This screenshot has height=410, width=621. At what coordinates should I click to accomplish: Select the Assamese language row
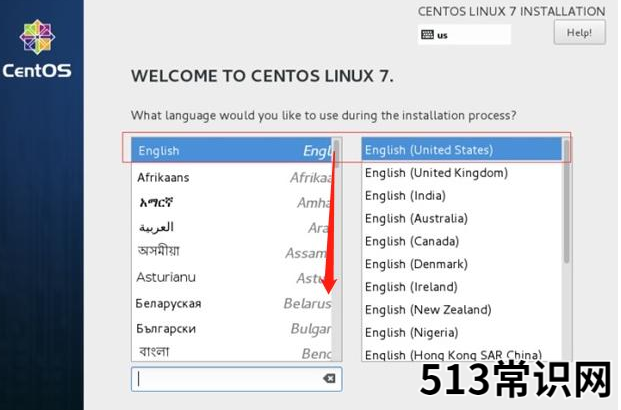[232, 252]
